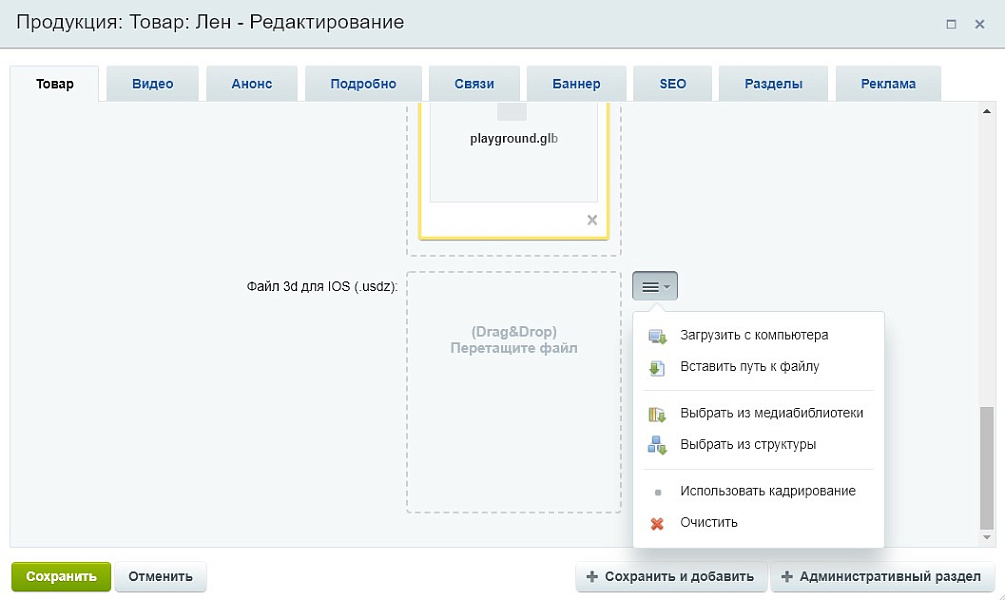Choose Выбрать из структуры menu item
The image size is (1005, 600).
pos(748,445)
